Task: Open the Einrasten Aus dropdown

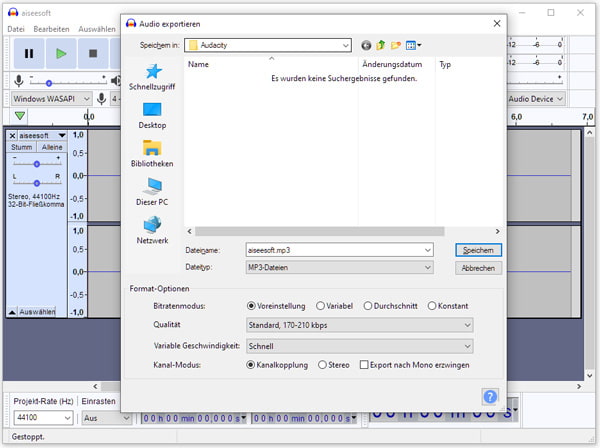Action: tap(106, 418)
